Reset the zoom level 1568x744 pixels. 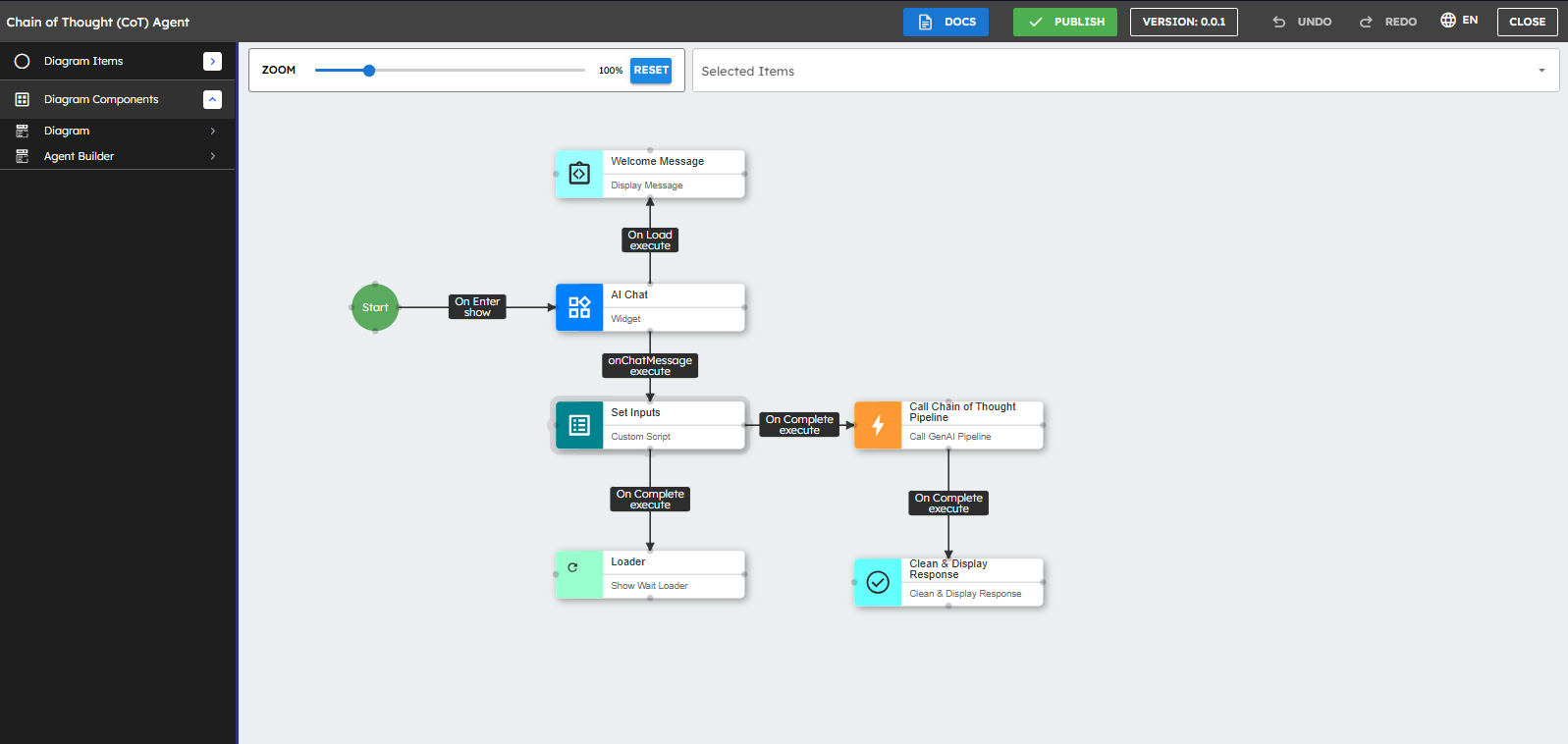[651, 71]
